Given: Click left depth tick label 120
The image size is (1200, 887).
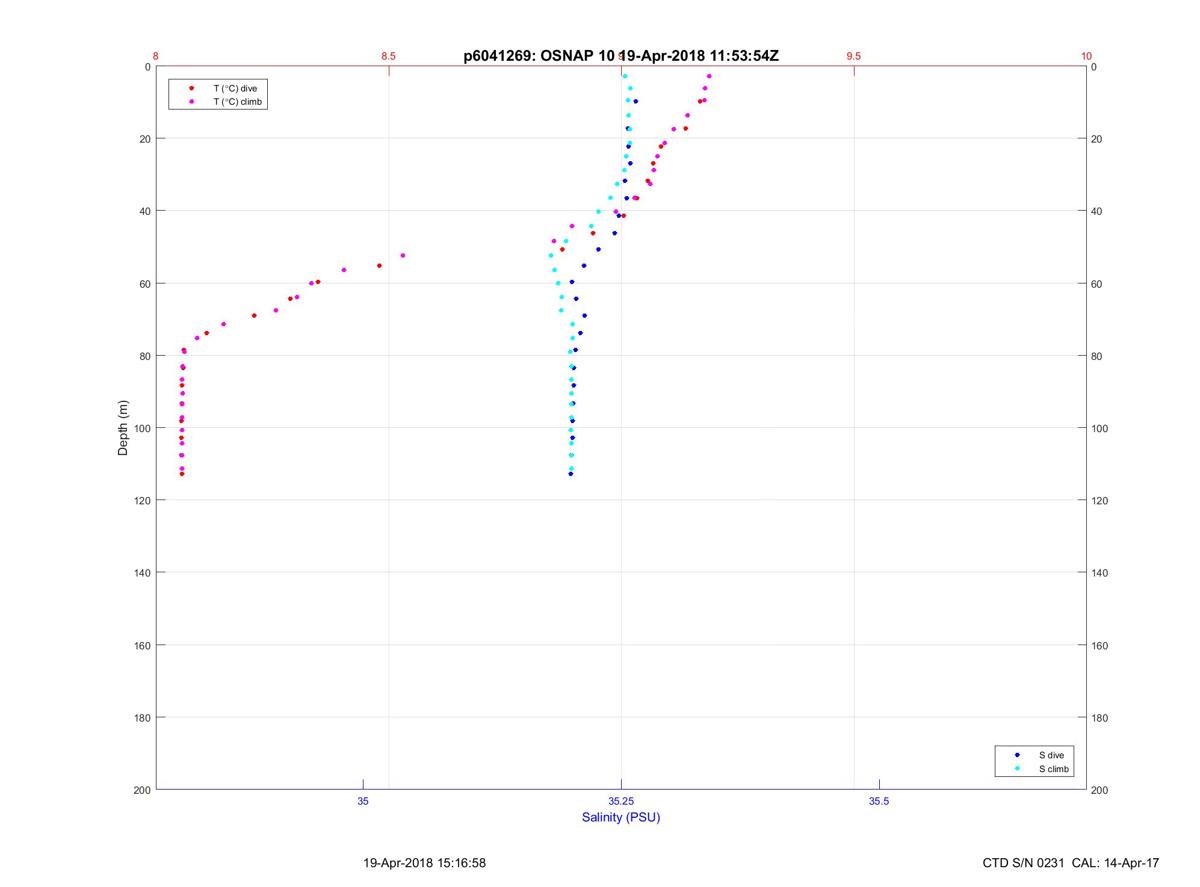Looking at the screenshot, I should pos(141,501).
